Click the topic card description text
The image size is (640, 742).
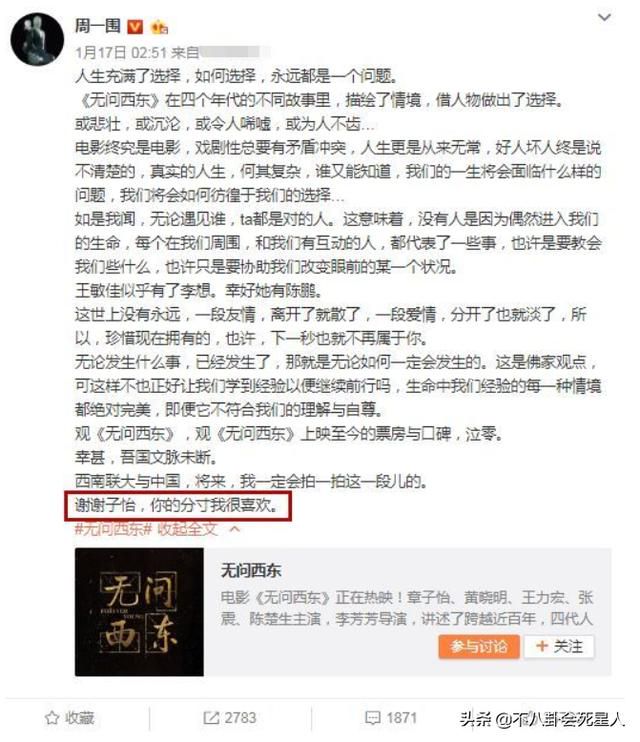407,608
